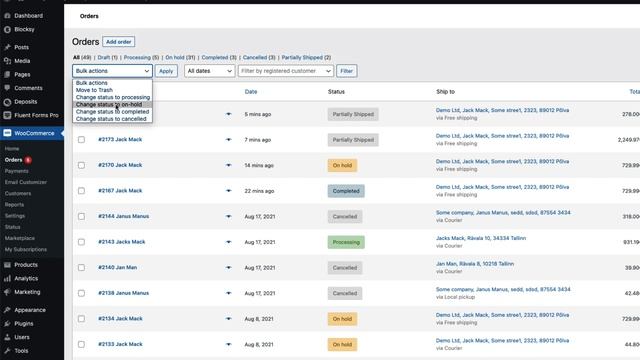Image resolution: width=640 pixels, height=360 pixels.
Task: Click the preview eye icon for order #2173
Action: tap(228, 140)
